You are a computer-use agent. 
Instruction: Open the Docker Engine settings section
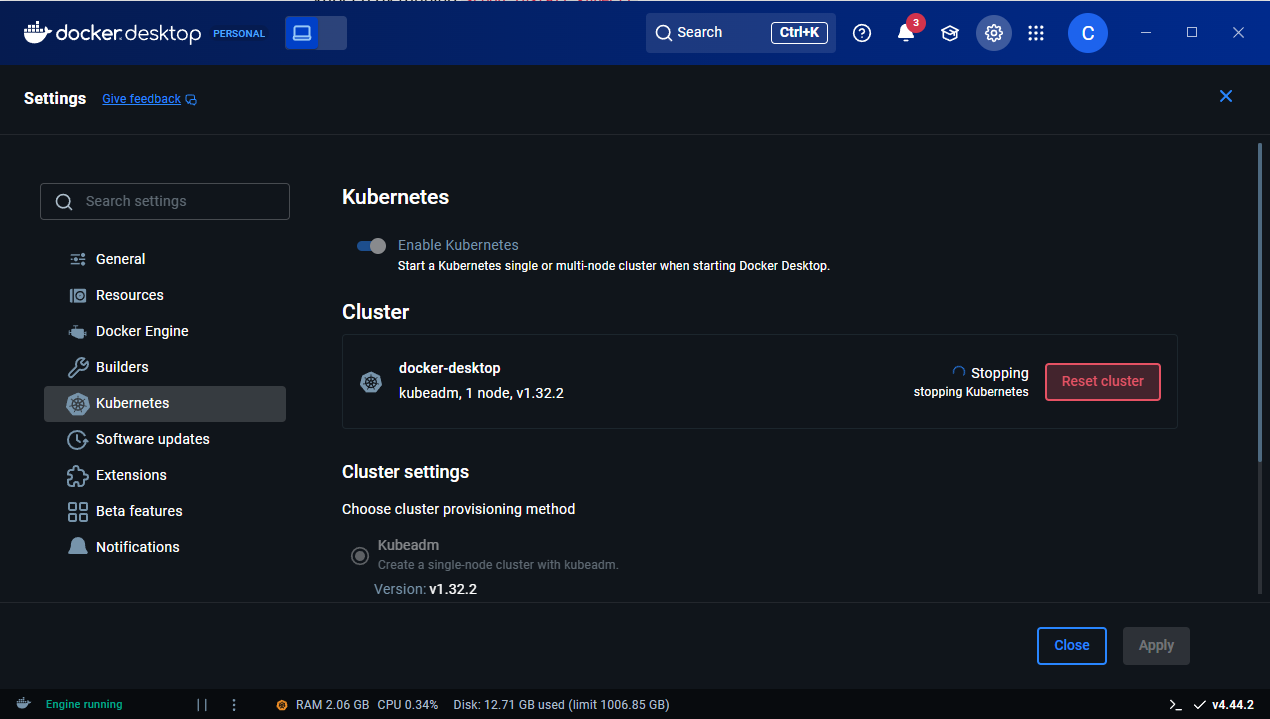coord(142,331)
